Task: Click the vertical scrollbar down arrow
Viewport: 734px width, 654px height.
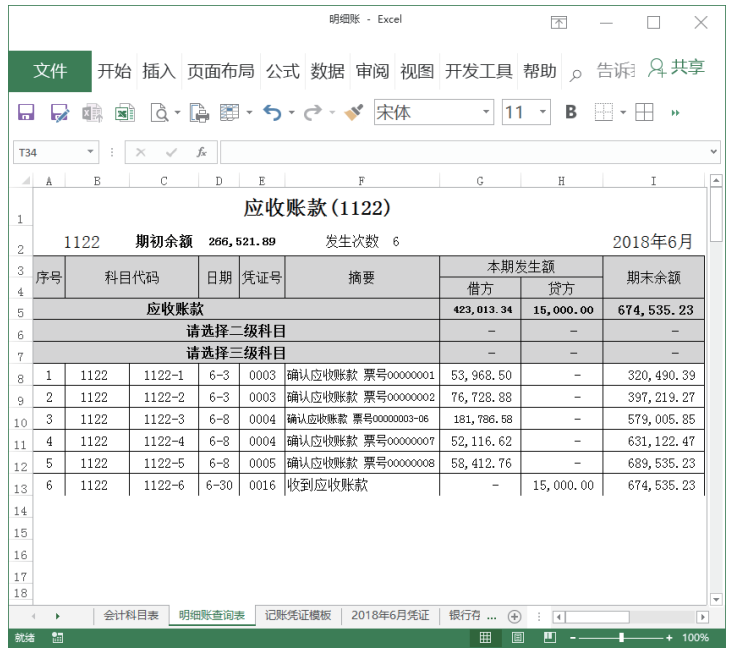Action: coord(716,599)
